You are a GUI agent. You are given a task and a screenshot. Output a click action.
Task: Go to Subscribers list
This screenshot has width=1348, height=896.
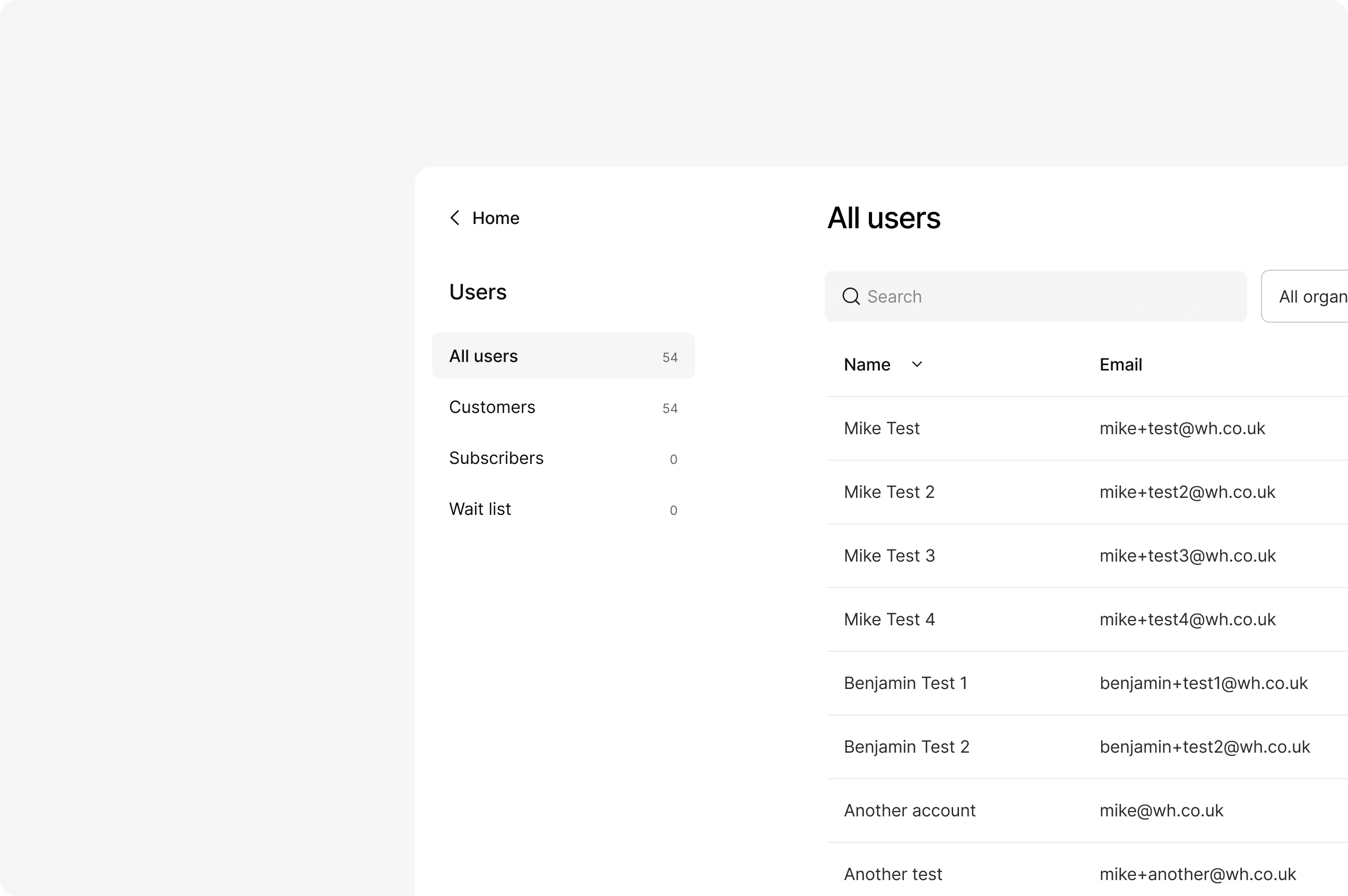point(563,458)
